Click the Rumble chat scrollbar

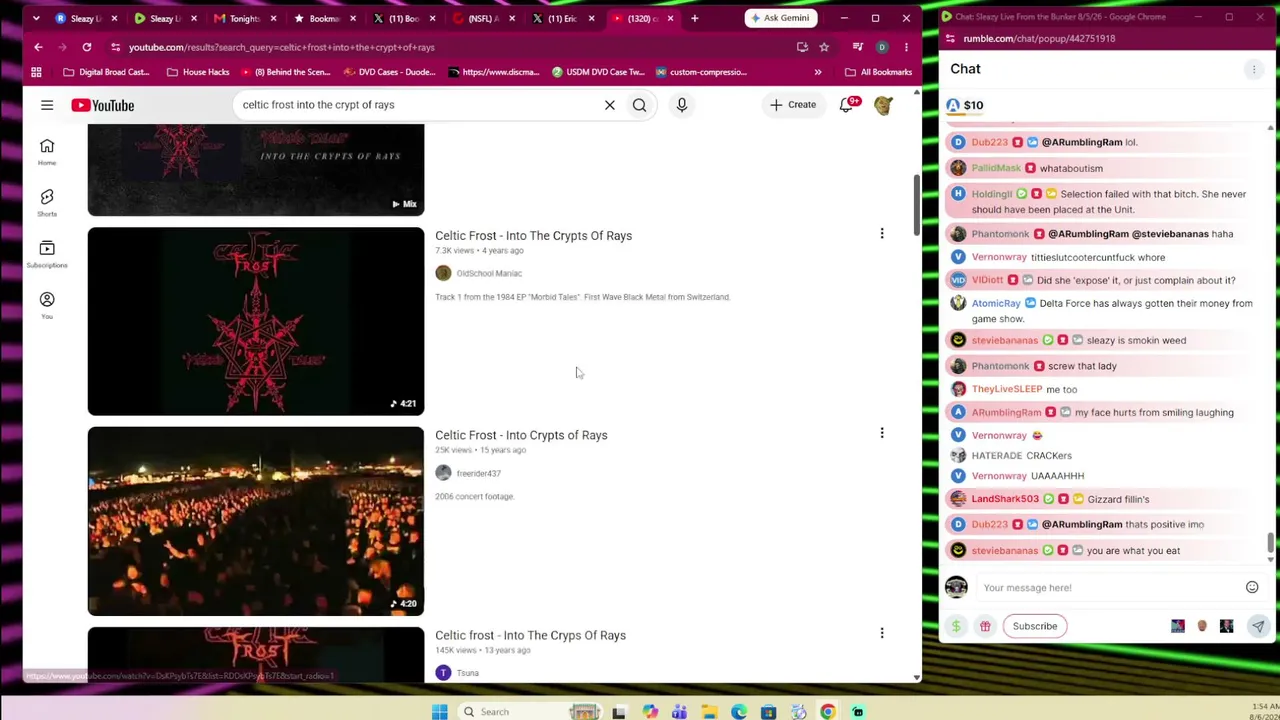1270,545
